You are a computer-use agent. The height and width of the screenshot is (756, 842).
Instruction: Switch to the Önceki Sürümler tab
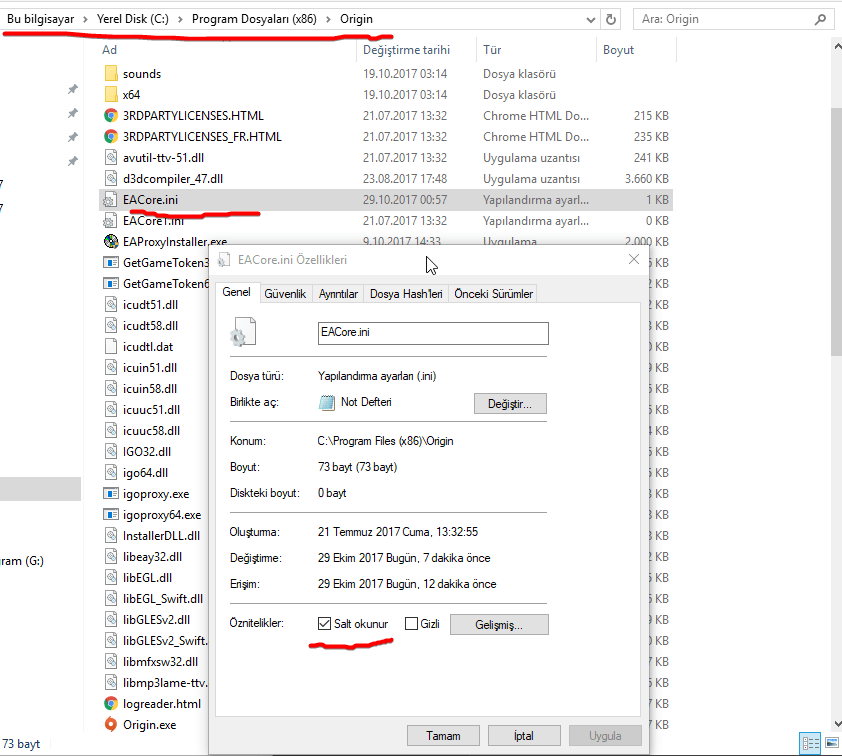pyautogui.click(x=493, y=294)
